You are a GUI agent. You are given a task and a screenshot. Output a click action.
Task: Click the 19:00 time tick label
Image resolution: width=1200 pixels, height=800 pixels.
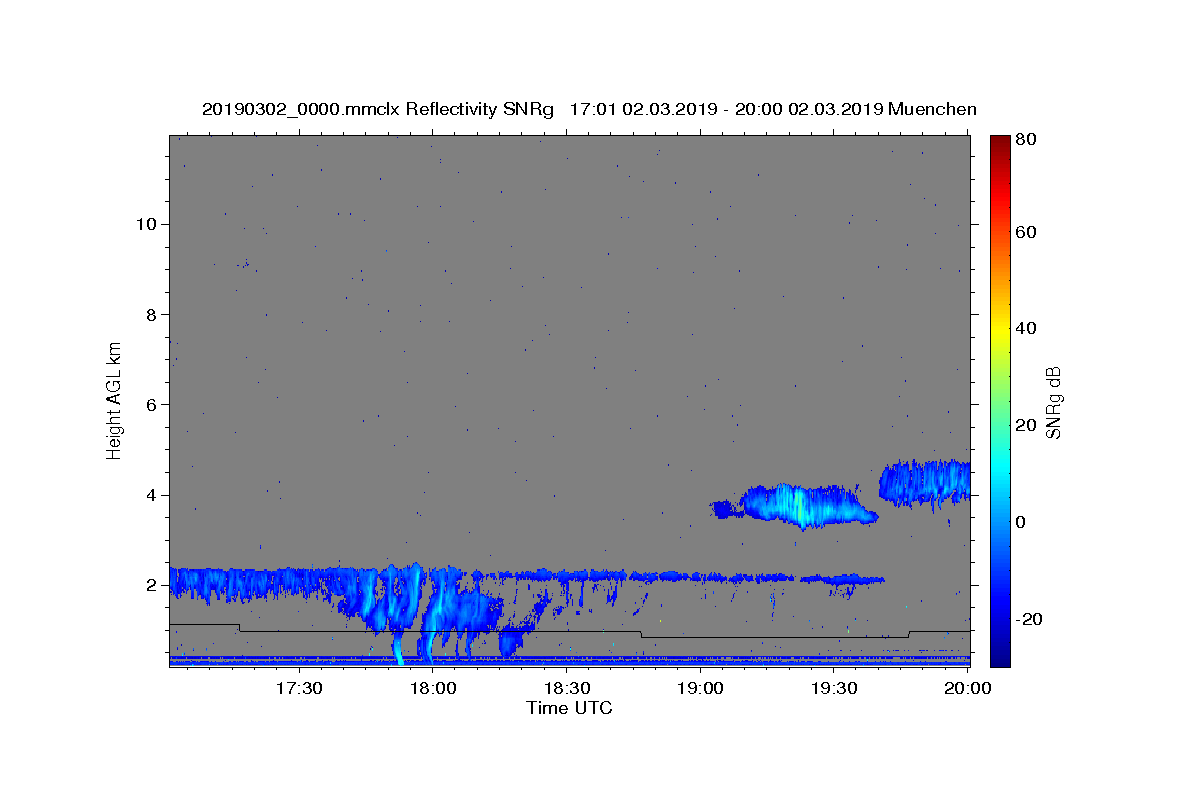701,688
